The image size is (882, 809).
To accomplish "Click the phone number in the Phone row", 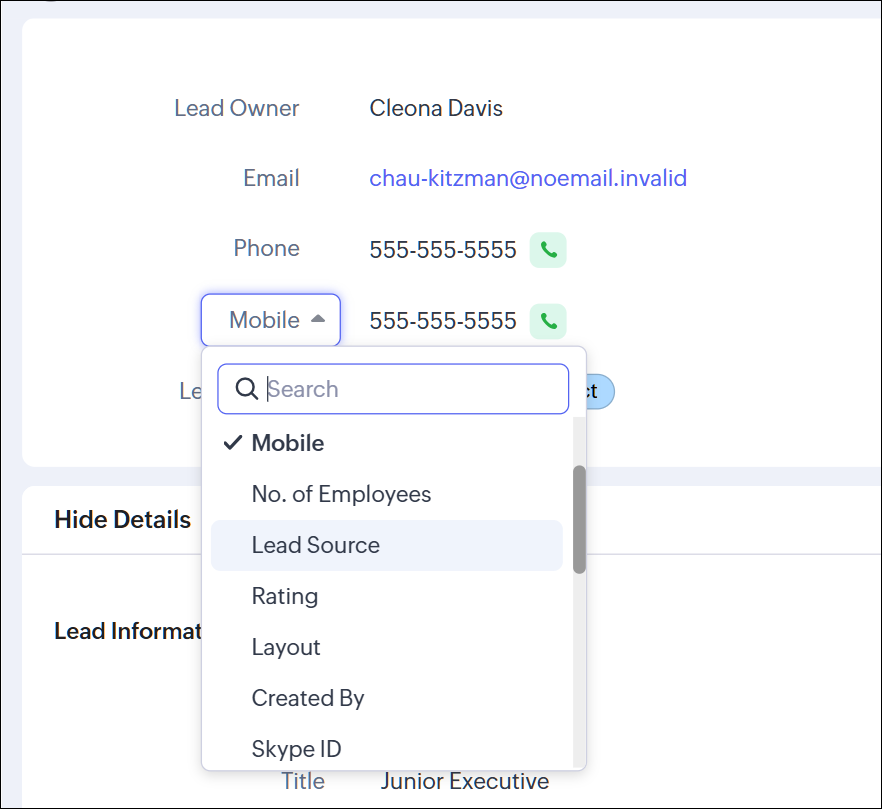I will coord(443,250).
